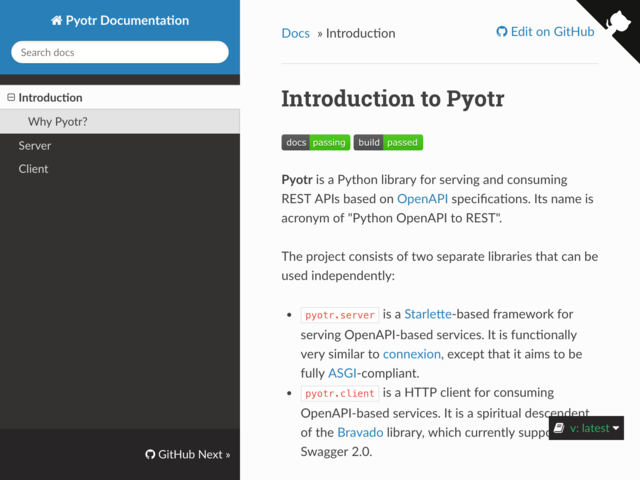Click the pyotr.server code label

[340, 315]
